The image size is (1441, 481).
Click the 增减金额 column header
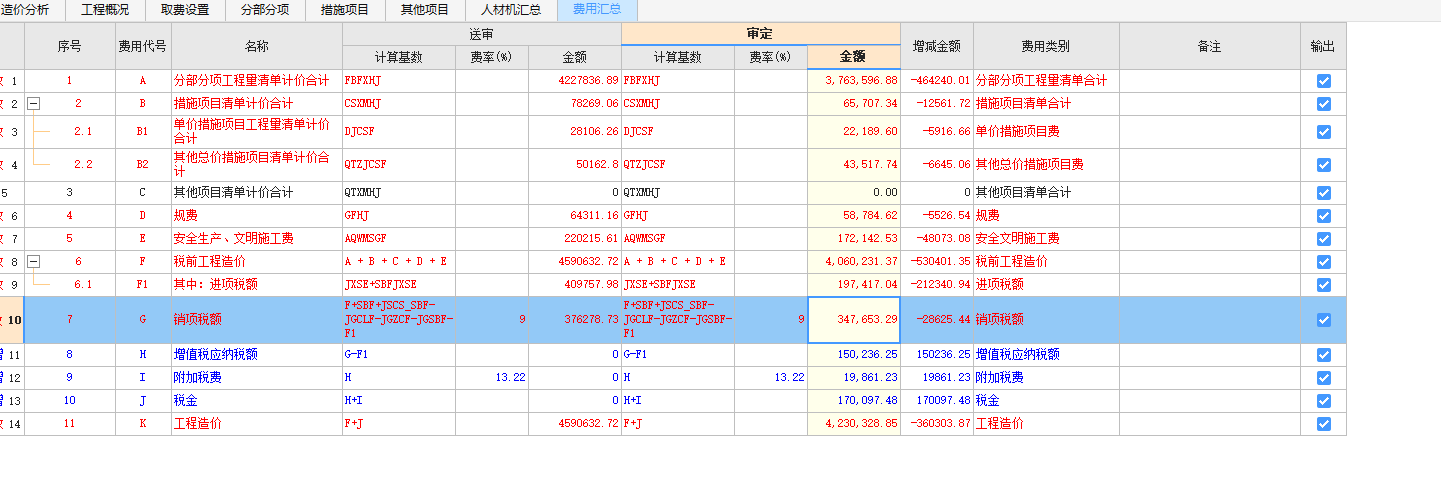pyautogui.click(x=937, y=46)
